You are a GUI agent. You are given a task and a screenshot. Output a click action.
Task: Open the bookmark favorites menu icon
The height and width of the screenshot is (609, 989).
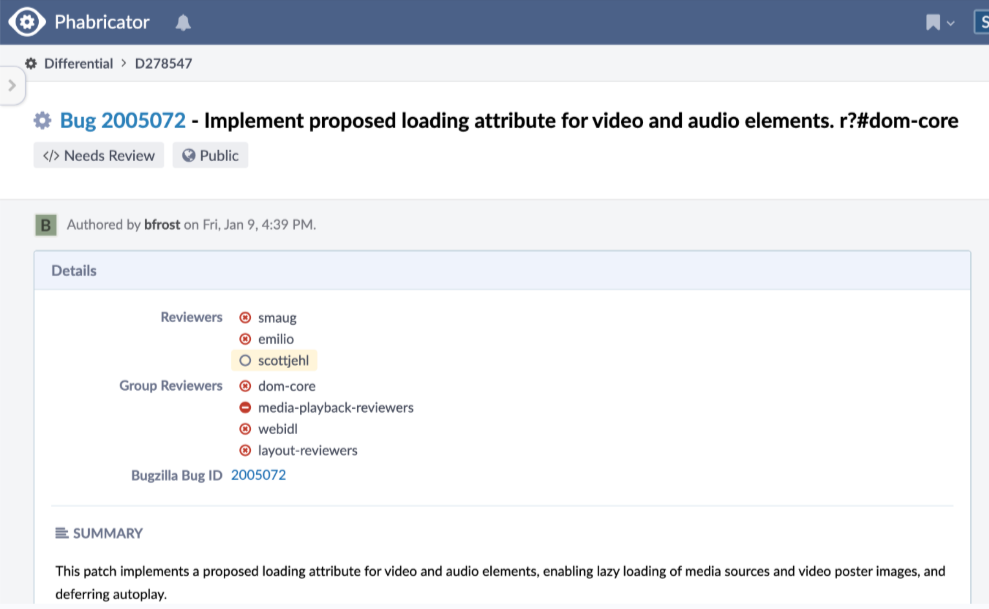pyautogui.click(x=933, y=23)
